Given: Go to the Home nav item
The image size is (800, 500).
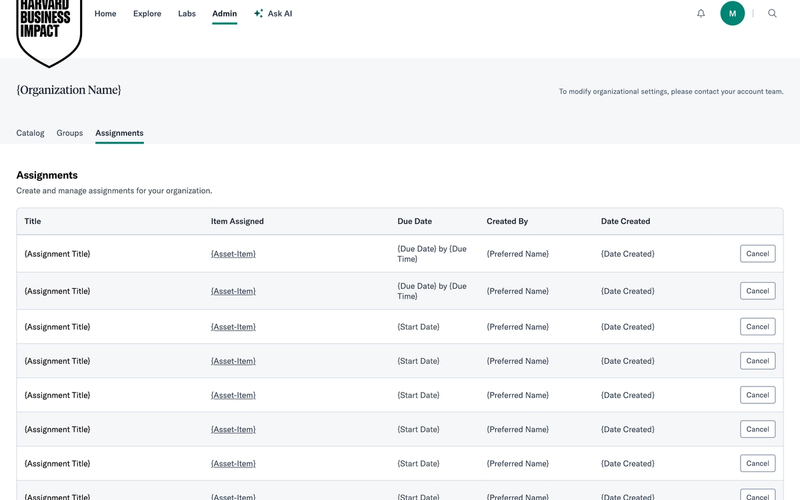Looking at the screenshot, I should pos(105,14).
